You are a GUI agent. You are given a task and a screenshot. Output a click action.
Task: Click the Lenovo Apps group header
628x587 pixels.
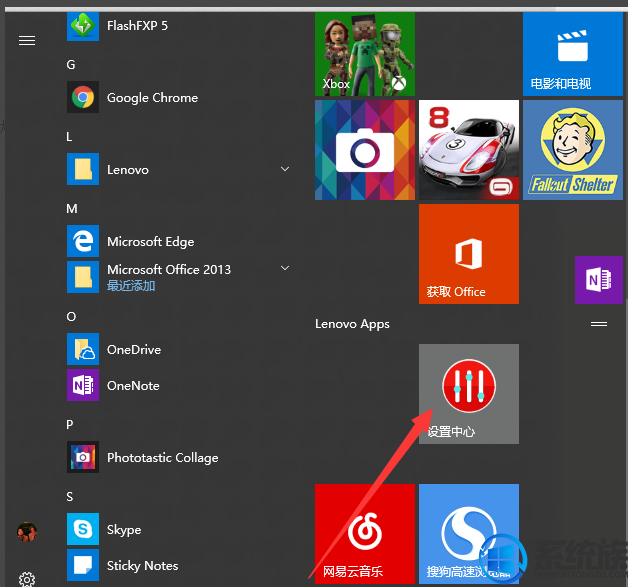pyautogui.click(x=352, y=324)
